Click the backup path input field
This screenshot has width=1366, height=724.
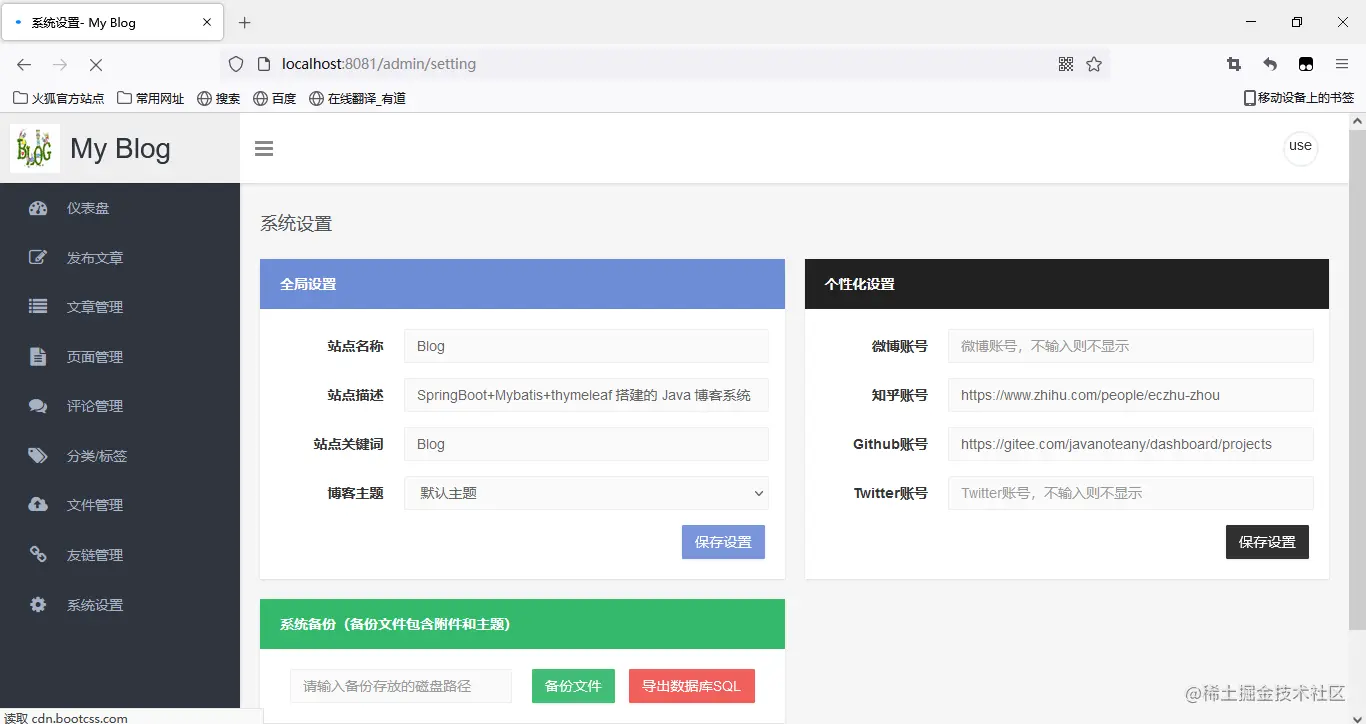(400, 686)
